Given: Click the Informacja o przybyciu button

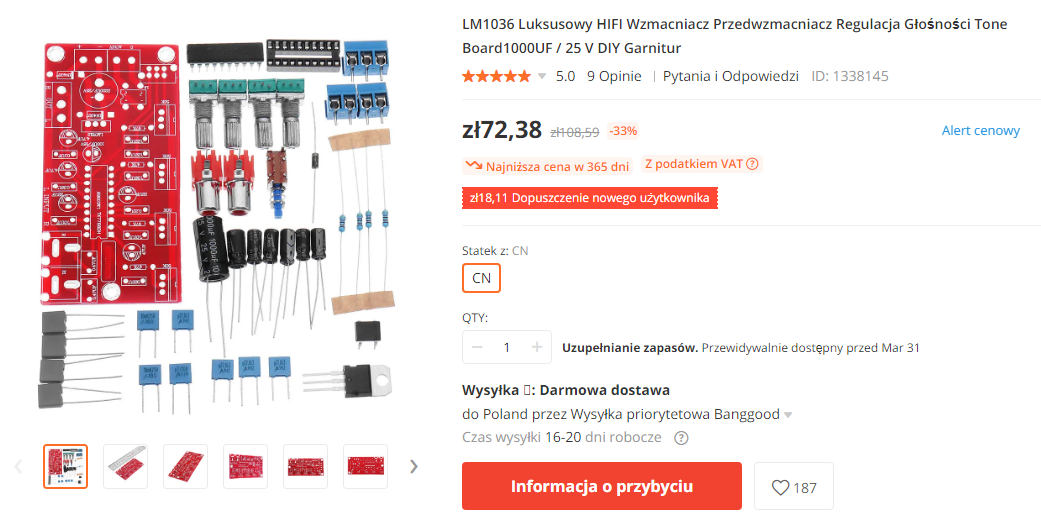Looking at the screenshot, I should (x=601, y=486).
